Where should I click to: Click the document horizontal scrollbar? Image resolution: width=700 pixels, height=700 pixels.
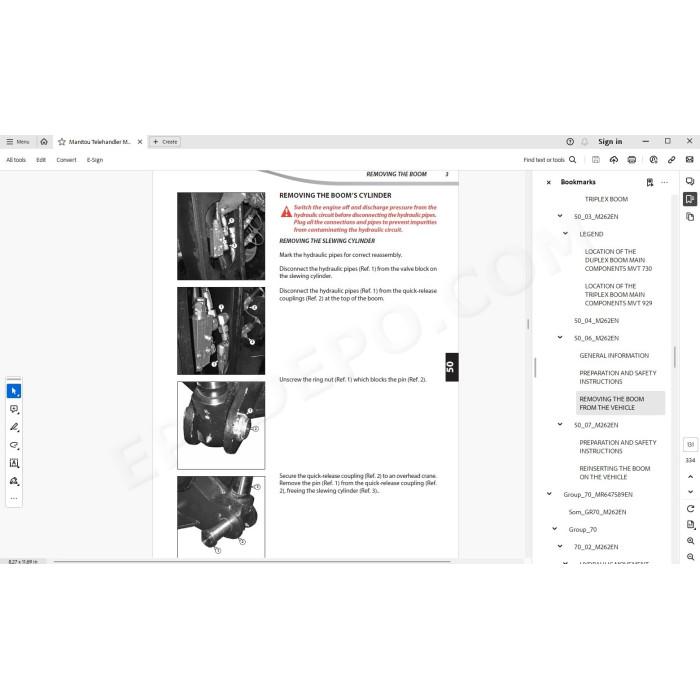coord(252,561)
